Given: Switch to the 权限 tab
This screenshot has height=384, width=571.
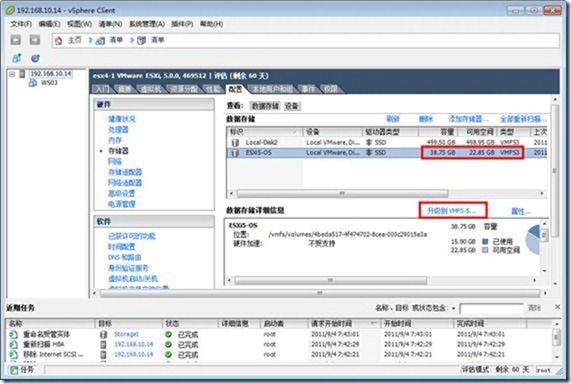Looking at the screenshot, I should pos(331,89).
